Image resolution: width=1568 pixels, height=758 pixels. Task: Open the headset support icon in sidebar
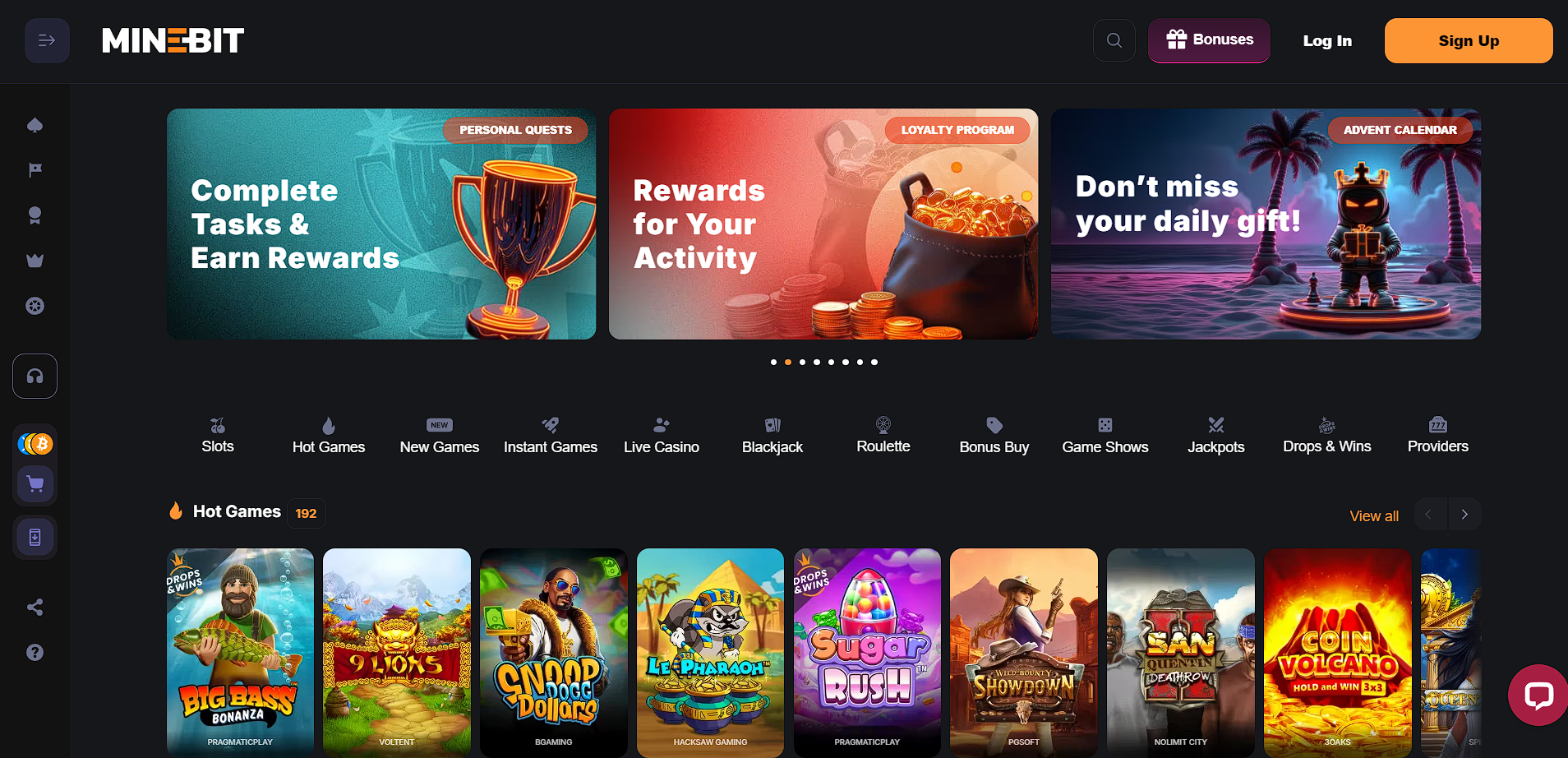click(x=35, y=376)
